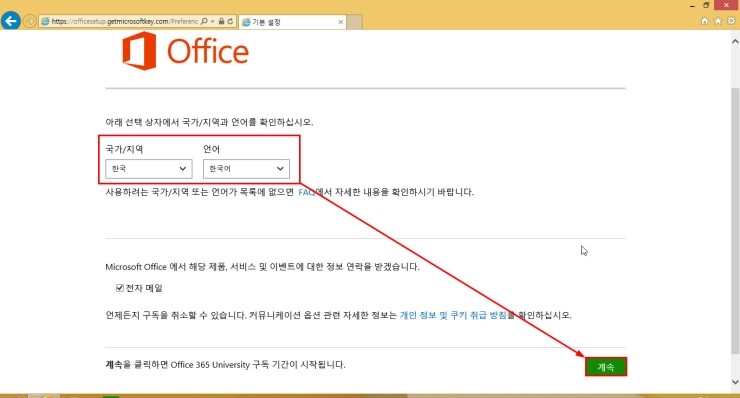
Task: Expand address bar search dropdown arrow
Action: pyautogui.click(x=212, y=21)
